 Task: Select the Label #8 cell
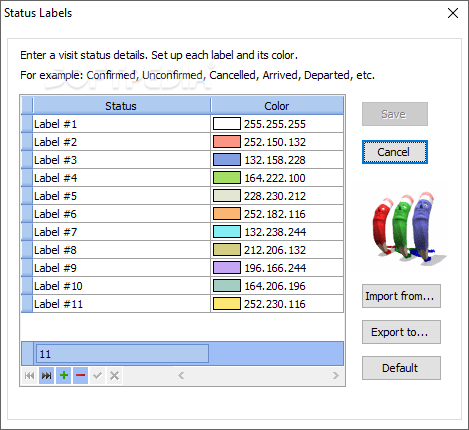(122, 250)
